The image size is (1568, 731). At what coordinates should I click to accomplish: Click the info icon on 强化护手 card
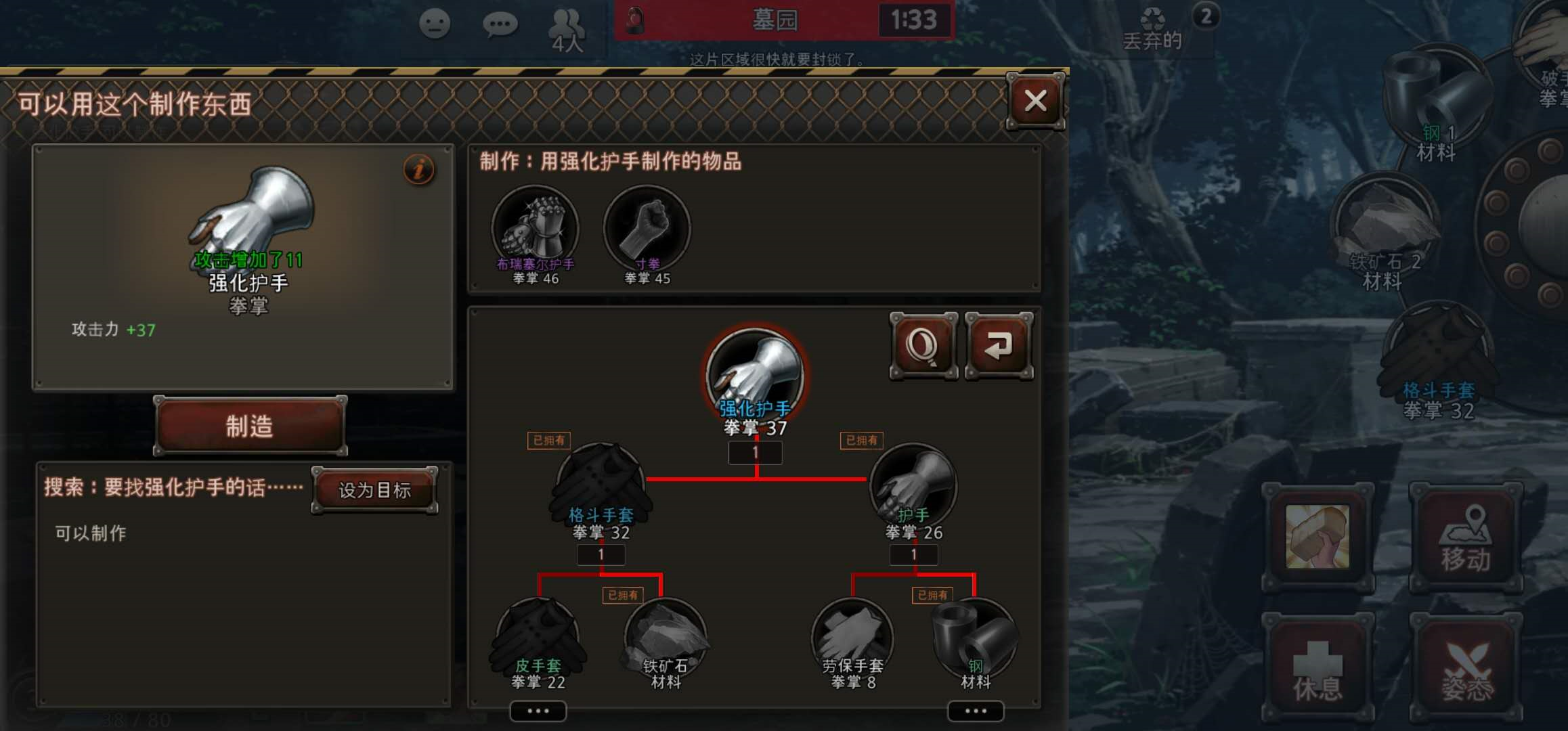418,169
